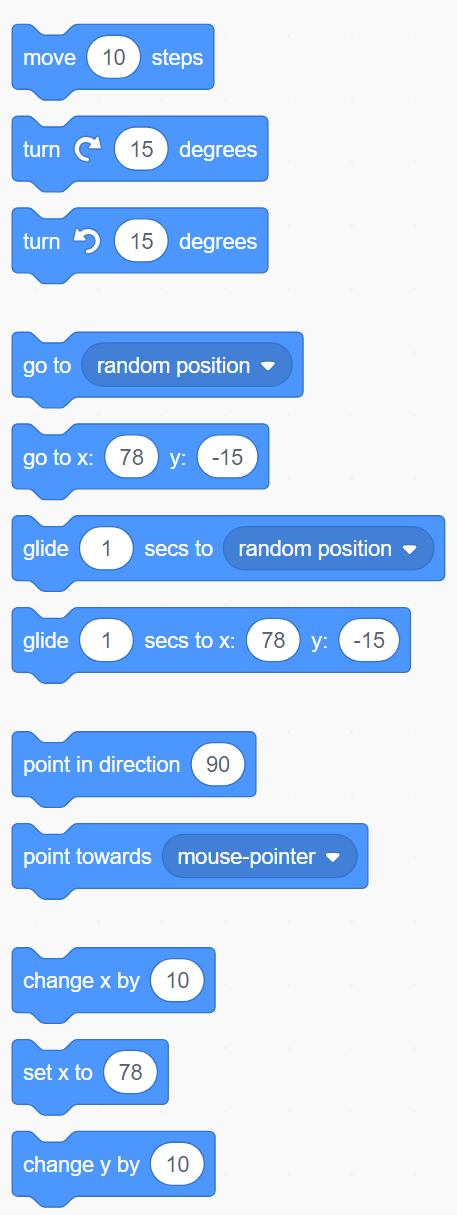This screenshot has height=1215, width=457.
Task: Click the point in direction 90 field
Action: (x=218, y=765)
